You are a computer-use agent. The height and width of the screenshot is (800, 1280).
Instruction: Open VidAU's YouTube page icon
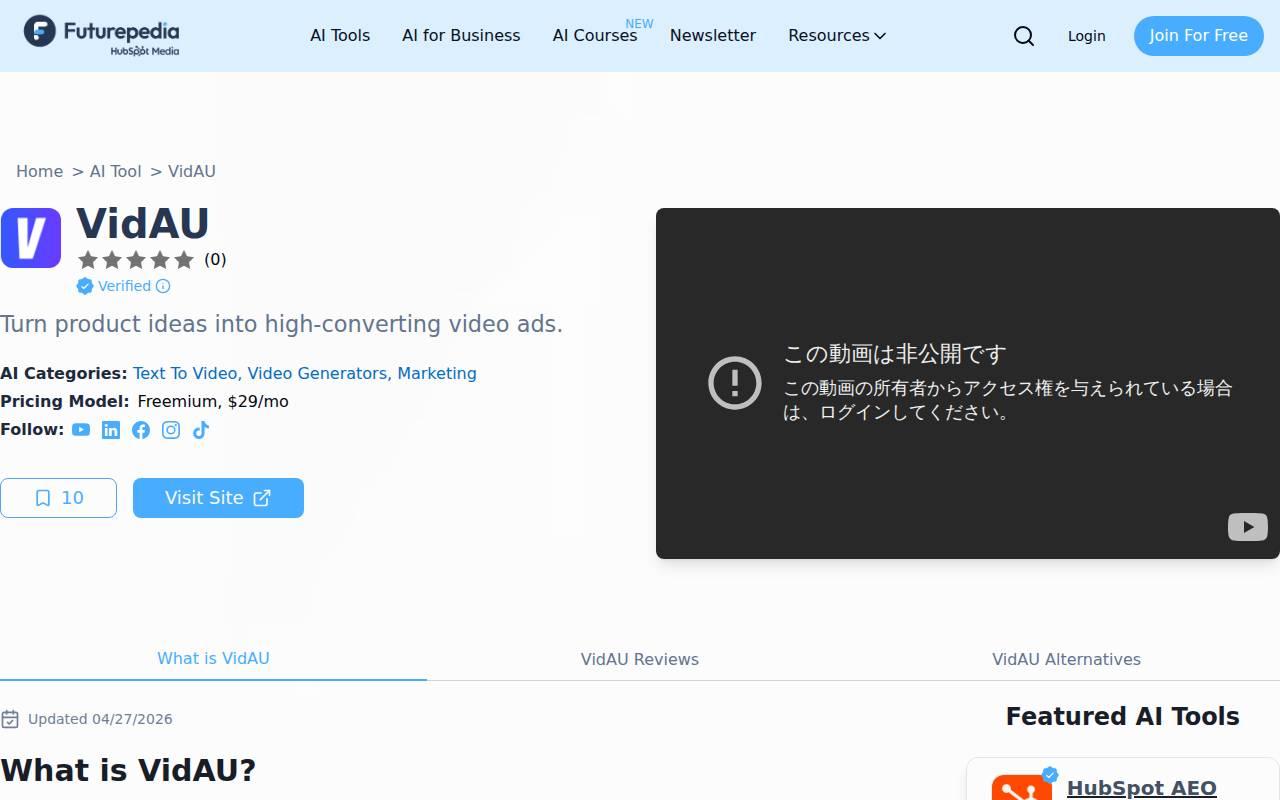tap(81, 430)
